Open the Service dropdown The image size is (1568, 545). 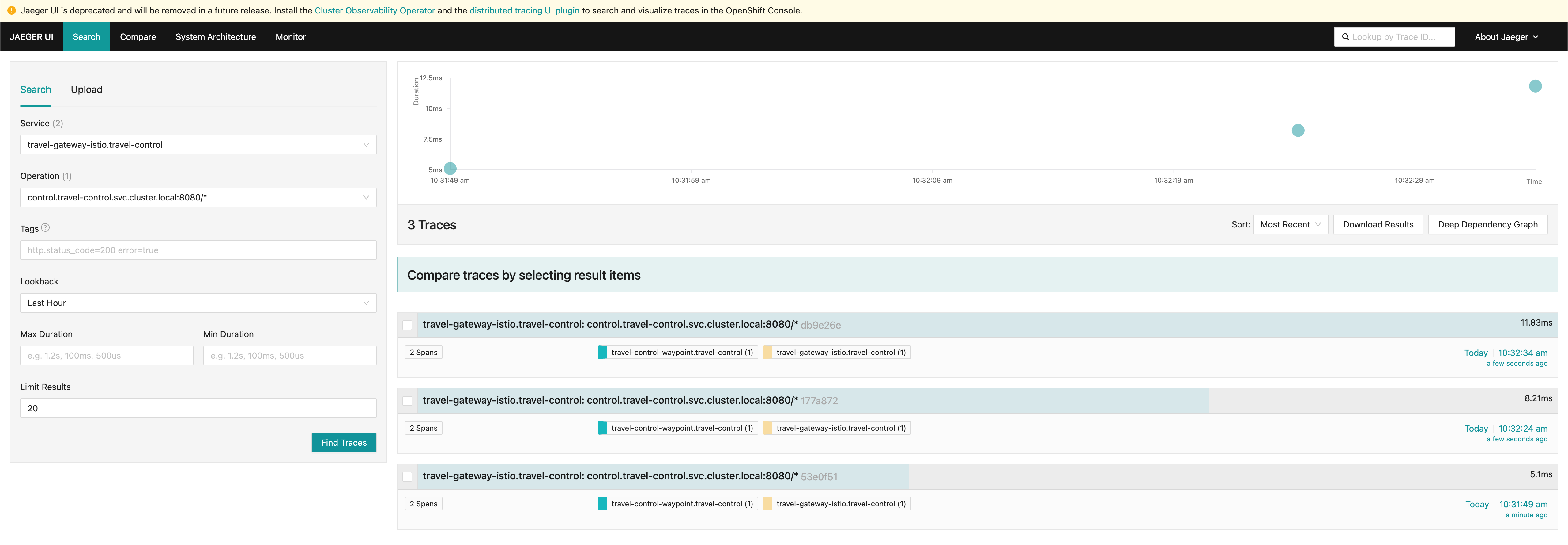point(198,145)
